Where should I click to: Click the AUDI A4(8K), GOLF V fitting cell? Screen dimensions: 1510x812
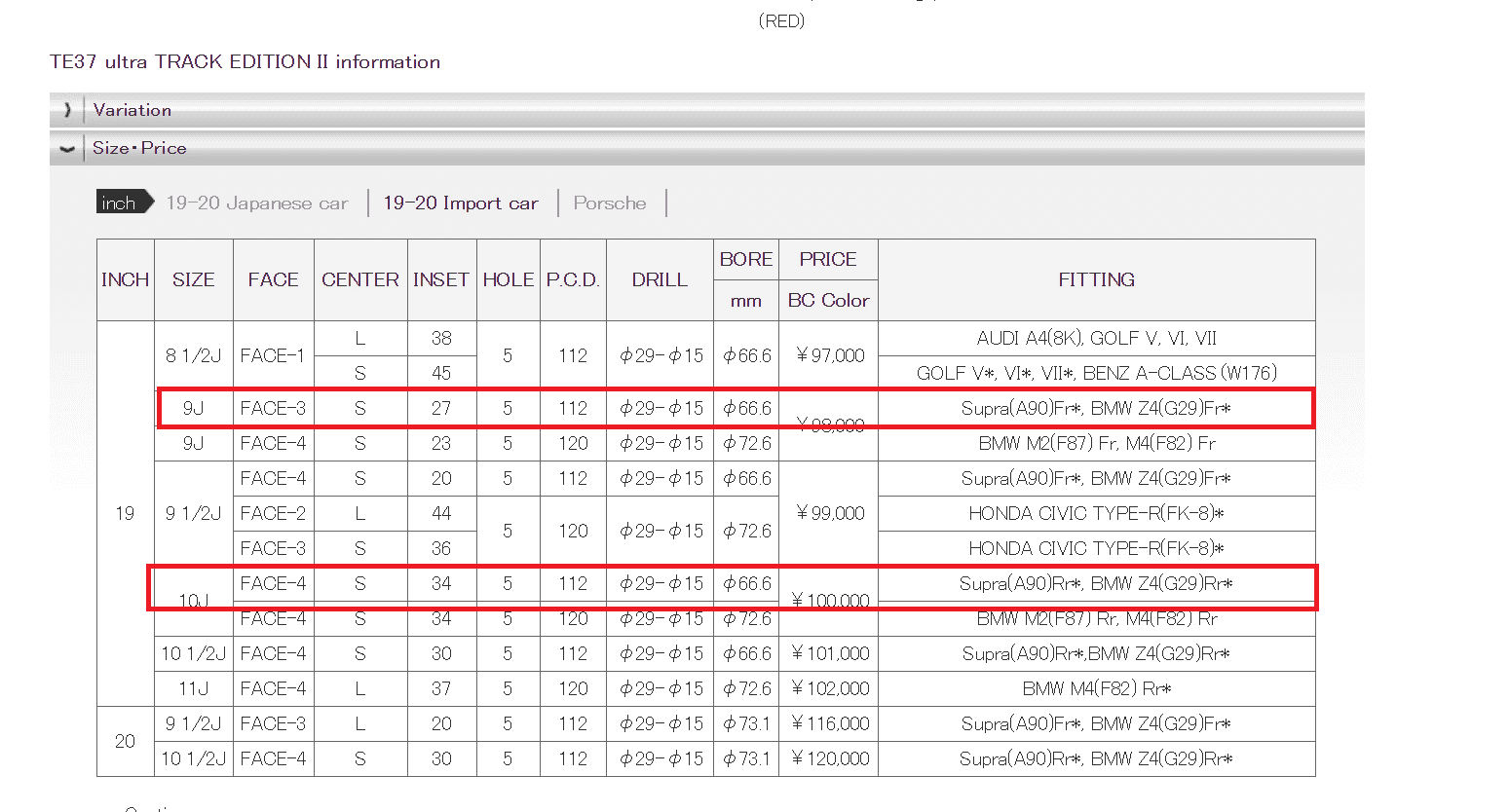[1097, 338]
